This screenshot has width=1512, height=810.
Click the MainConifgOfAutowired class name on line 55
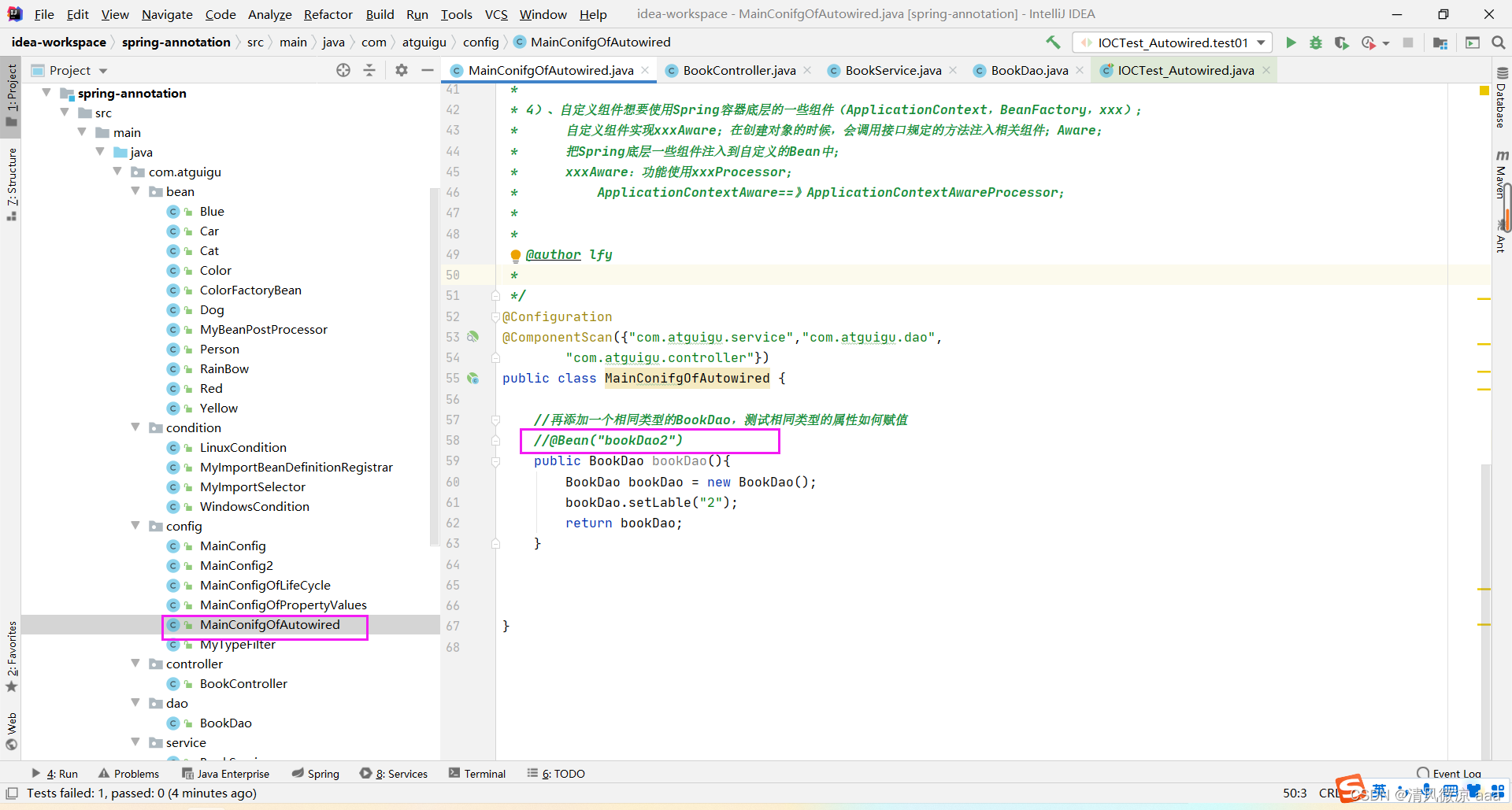pyautogui.click(x=687, y=378)
